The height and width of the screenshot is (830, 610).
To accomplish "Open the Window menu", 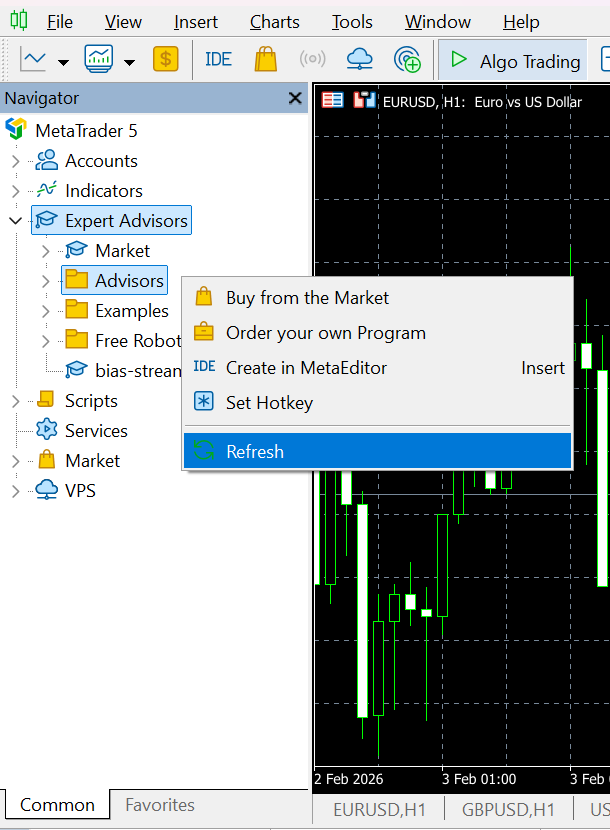I will coord(437,22).
